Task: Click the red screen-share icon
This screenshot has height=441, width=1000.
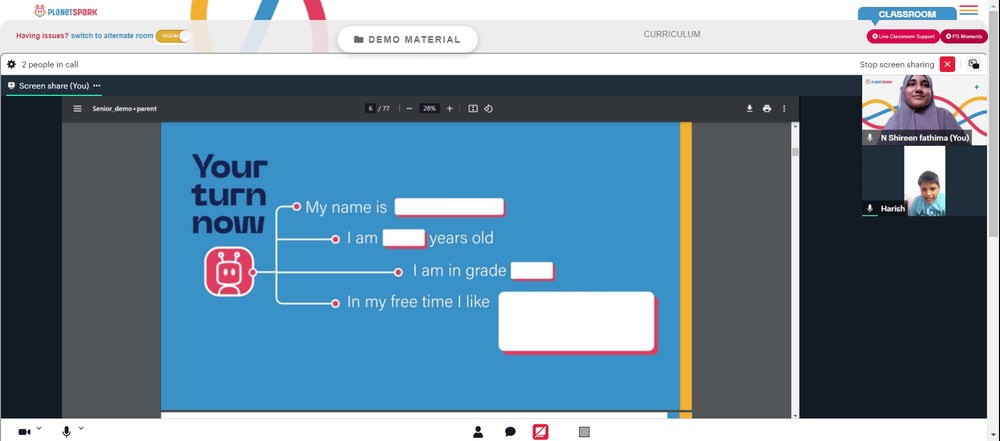Action: tap(540, 432)
